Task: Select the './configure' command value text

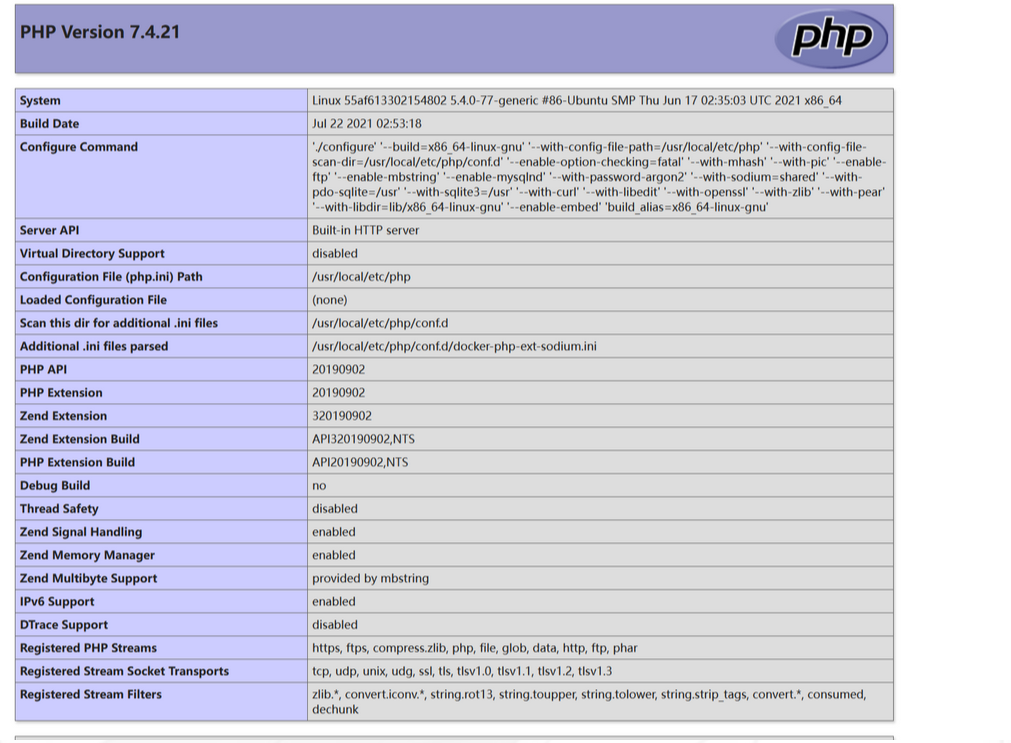Action: 599,177
